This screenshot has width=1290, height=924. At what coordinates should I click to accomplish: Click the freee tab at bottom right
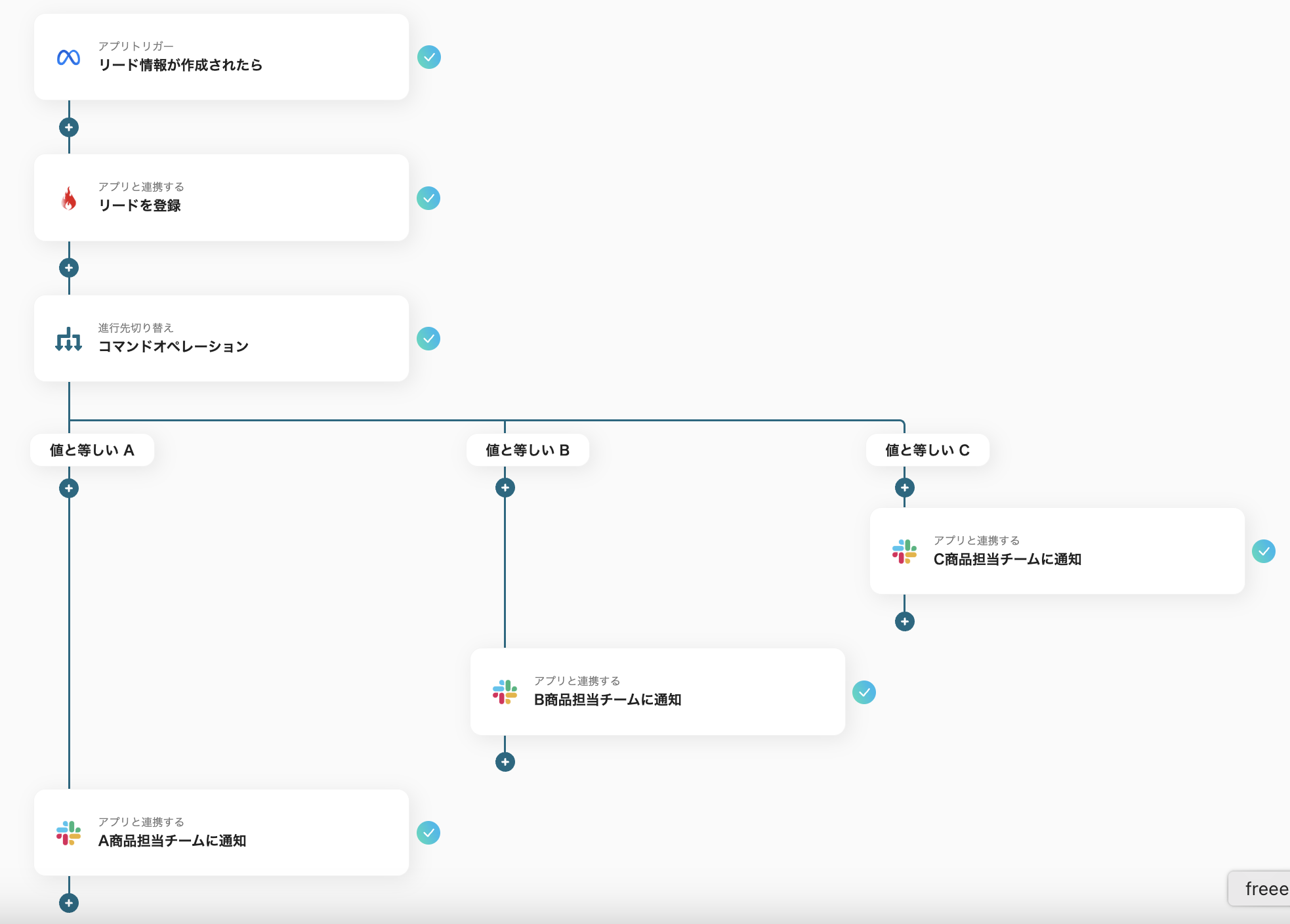pos(1263,889)
